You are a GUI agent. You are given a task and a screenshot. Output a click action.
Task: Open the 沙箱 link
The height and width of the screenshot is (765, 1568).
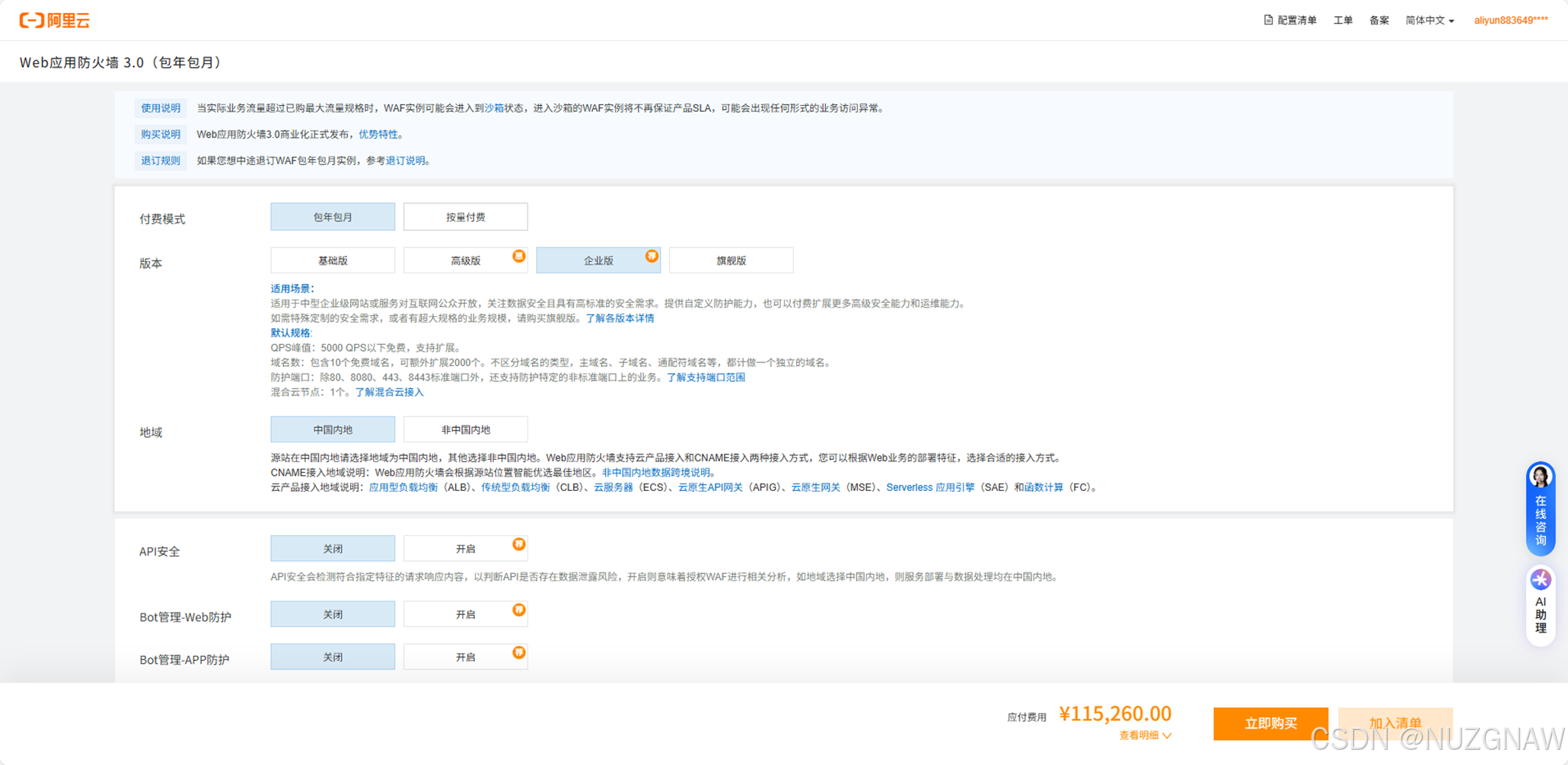pyautogui.click(x=494, y=108)
